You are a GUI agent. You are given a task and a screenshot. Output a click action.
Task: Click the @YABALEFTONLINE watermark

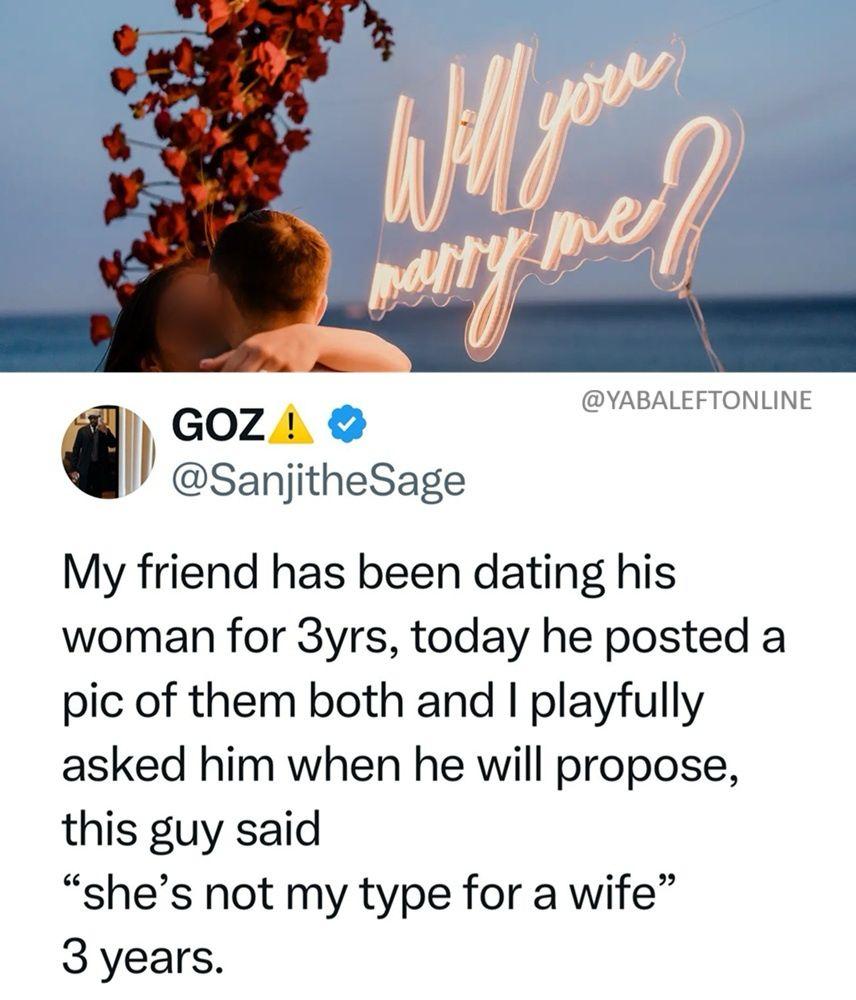click(x=697, y=399)
